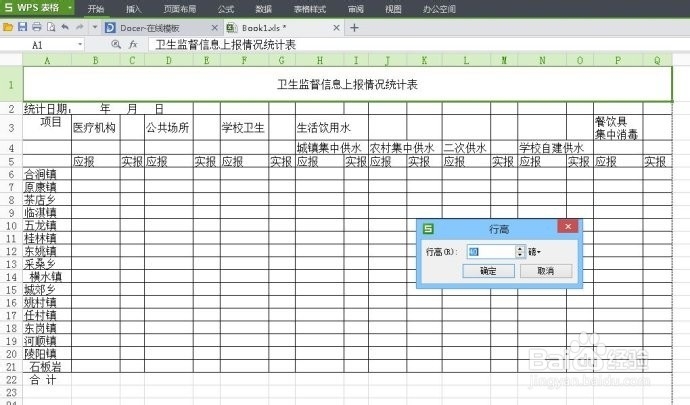
Task: Select row 10 header
Action: tap(11, 225)
